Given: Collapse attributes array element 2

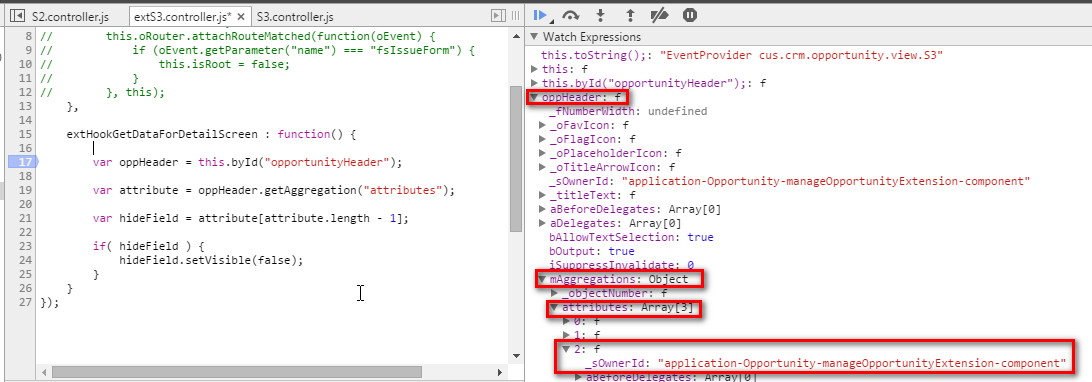Looking at the screenshot, I should (566, 349).
